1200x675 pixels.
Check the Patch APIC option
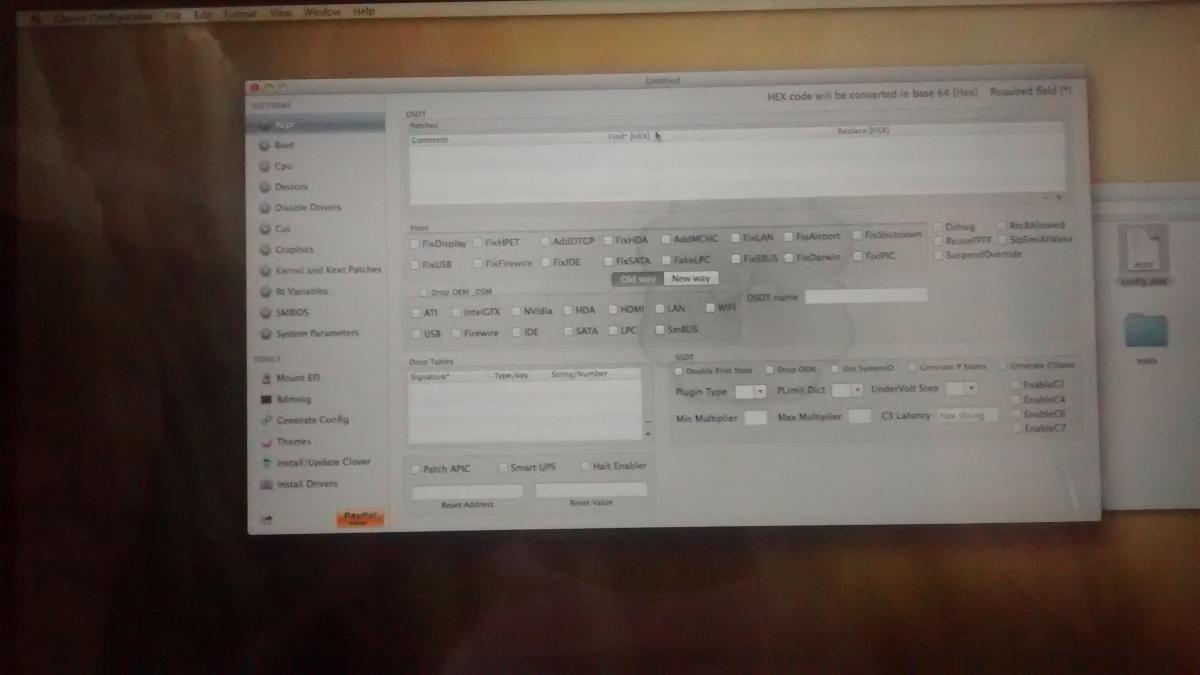coord(416,468)
